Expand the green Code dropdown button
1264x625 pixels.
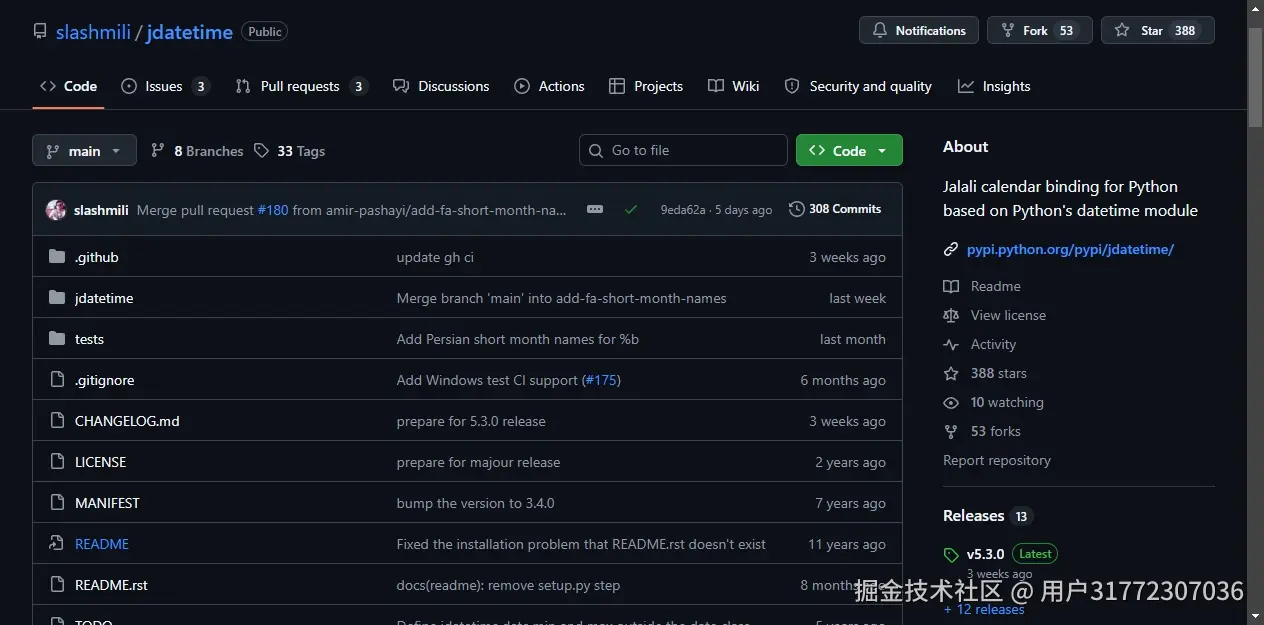tap(849, 150)
